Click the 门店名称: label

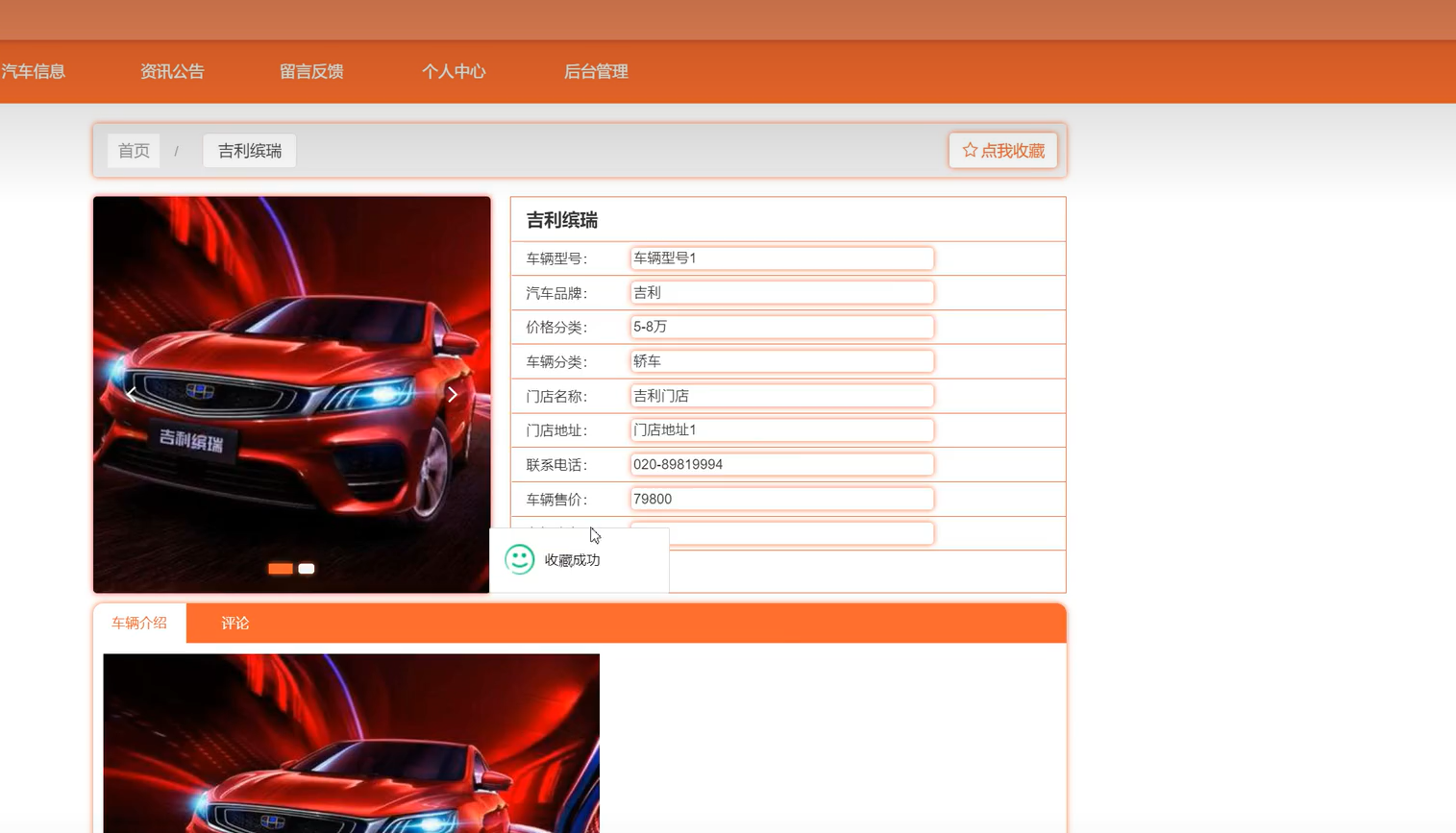[556, 396]
